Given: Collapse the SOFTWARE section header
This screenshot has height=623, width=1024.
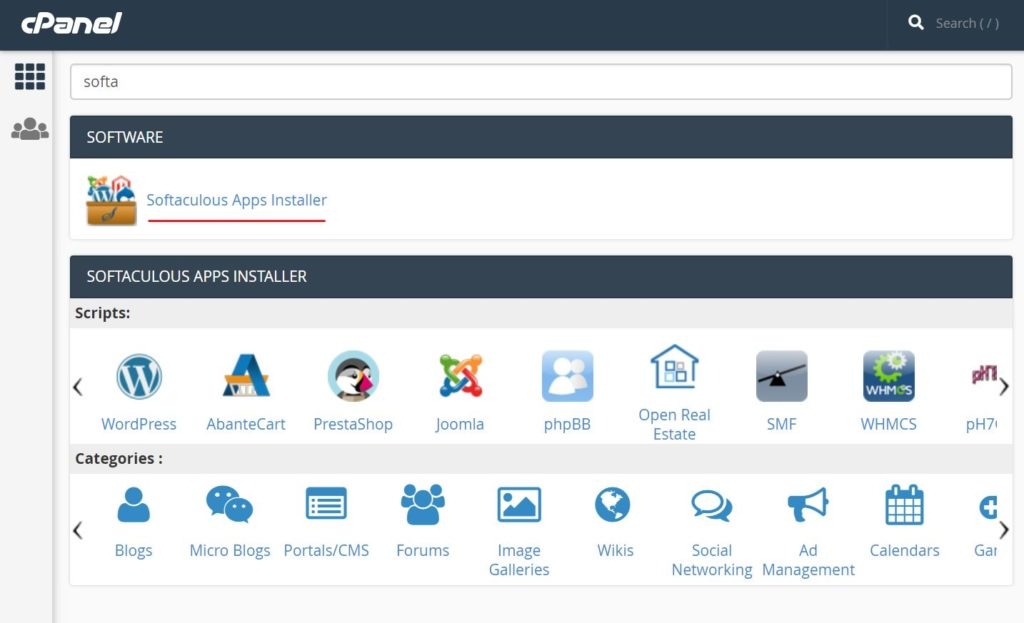Looking at the screenshot, I should tap(541, 137).
